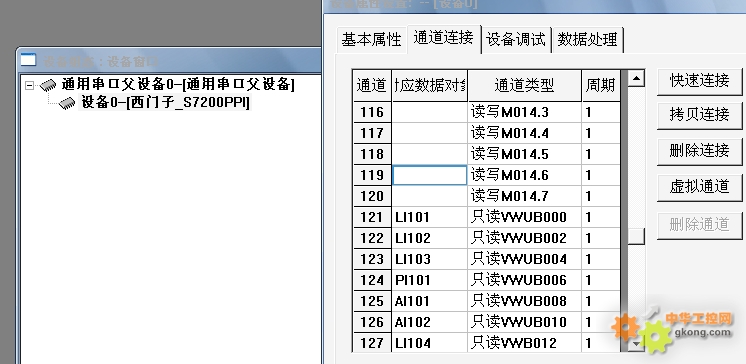Select row header 116
Screen dimensions: 746x364
[x=372, y=112]
